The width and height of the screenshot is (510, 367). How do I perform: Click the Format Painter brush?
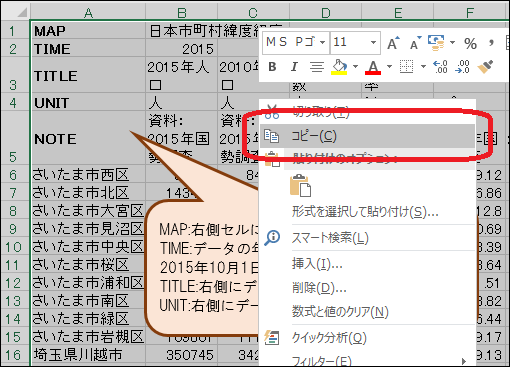click(485, 67)
